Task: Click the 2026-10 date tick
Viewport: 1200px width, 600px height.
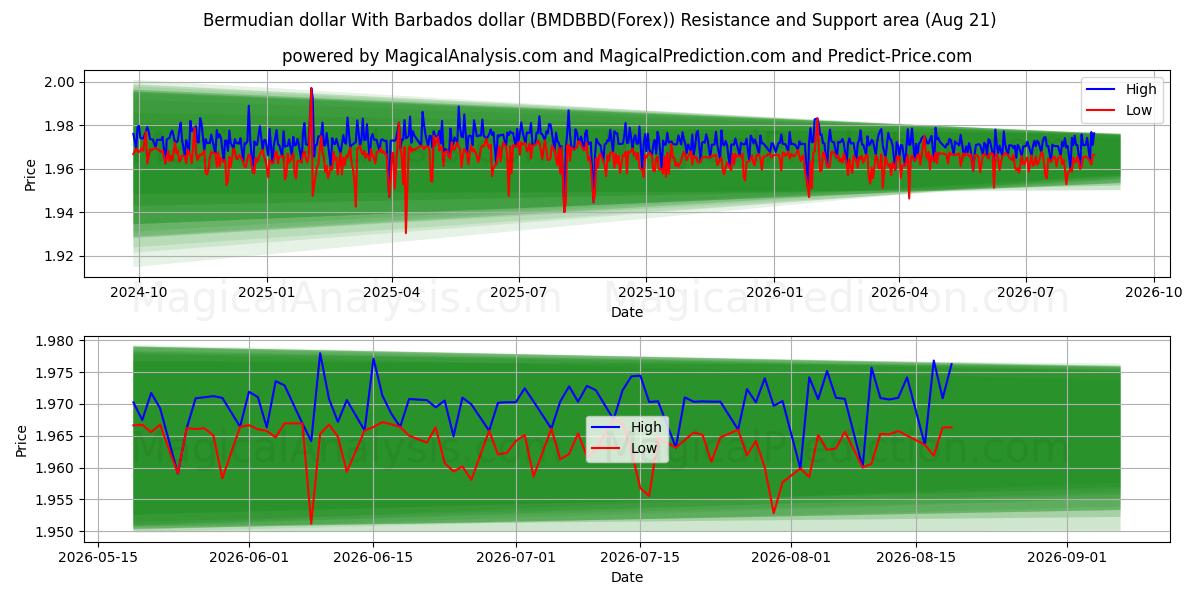Action: pos(1154,294)
